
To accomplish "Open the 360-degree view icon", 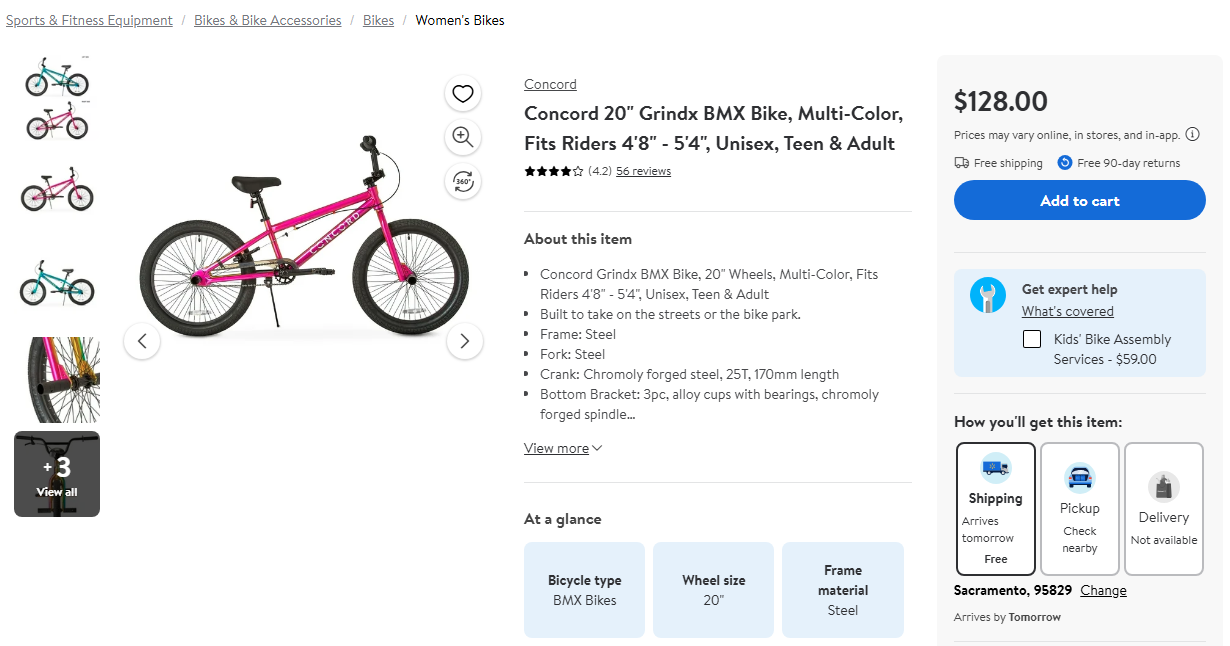I will 462,181.
